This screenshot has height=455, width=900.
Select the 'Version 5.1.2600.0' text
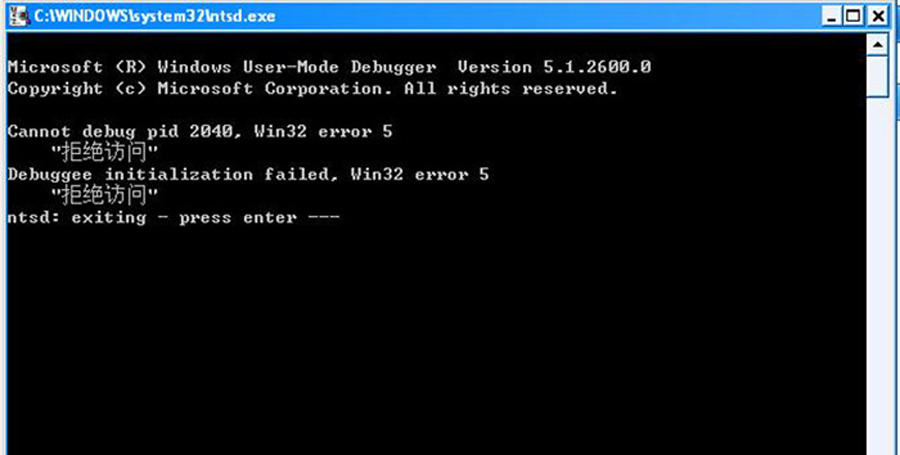[x=554, y=67]
